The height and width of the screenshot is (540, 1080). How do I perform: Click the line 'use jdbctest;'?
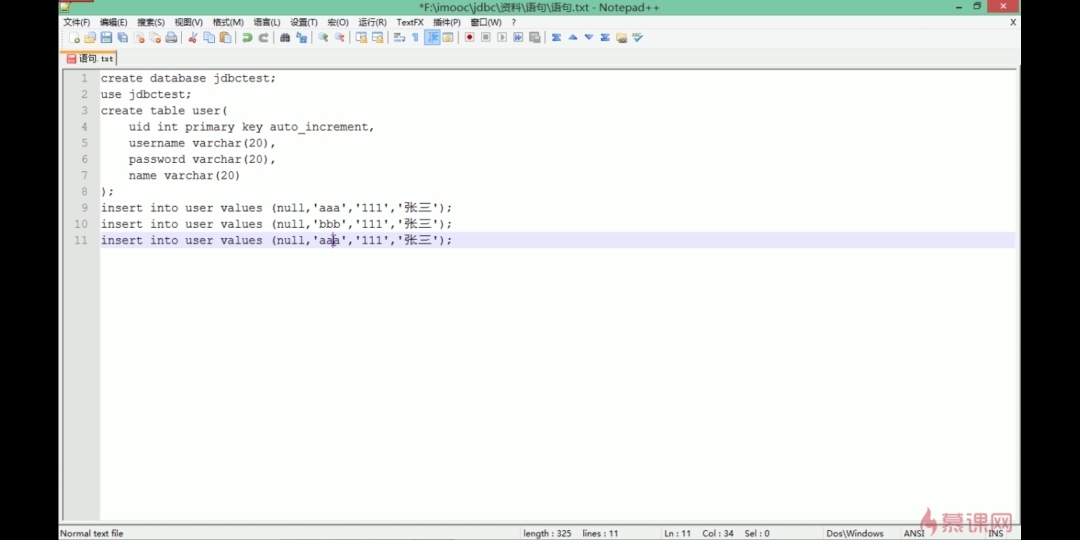pyautogui.click(x=146, y=94)
